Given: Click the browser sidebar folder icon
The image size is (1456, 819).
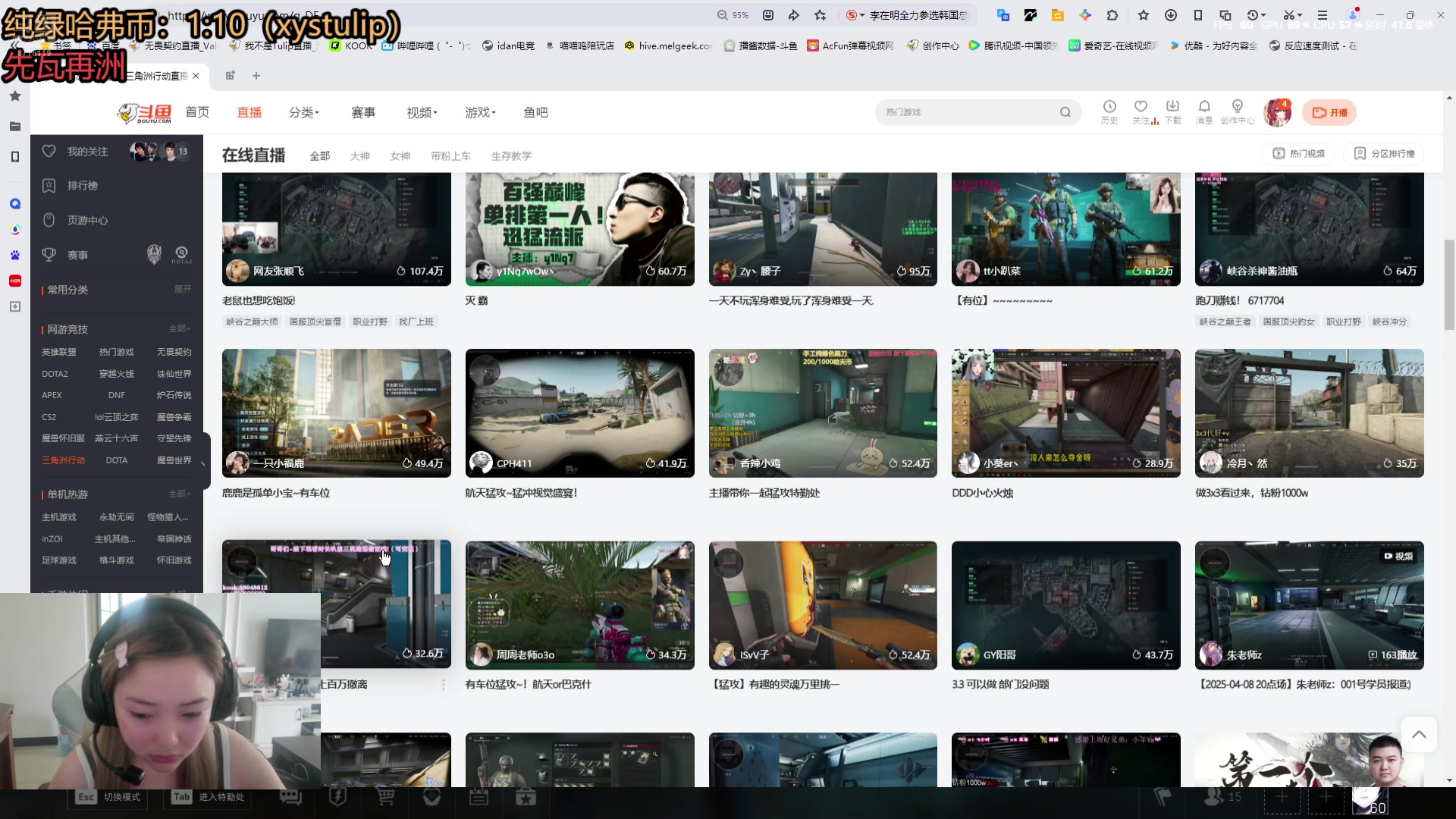Looking at the screenshot, I should coord(15,126).
